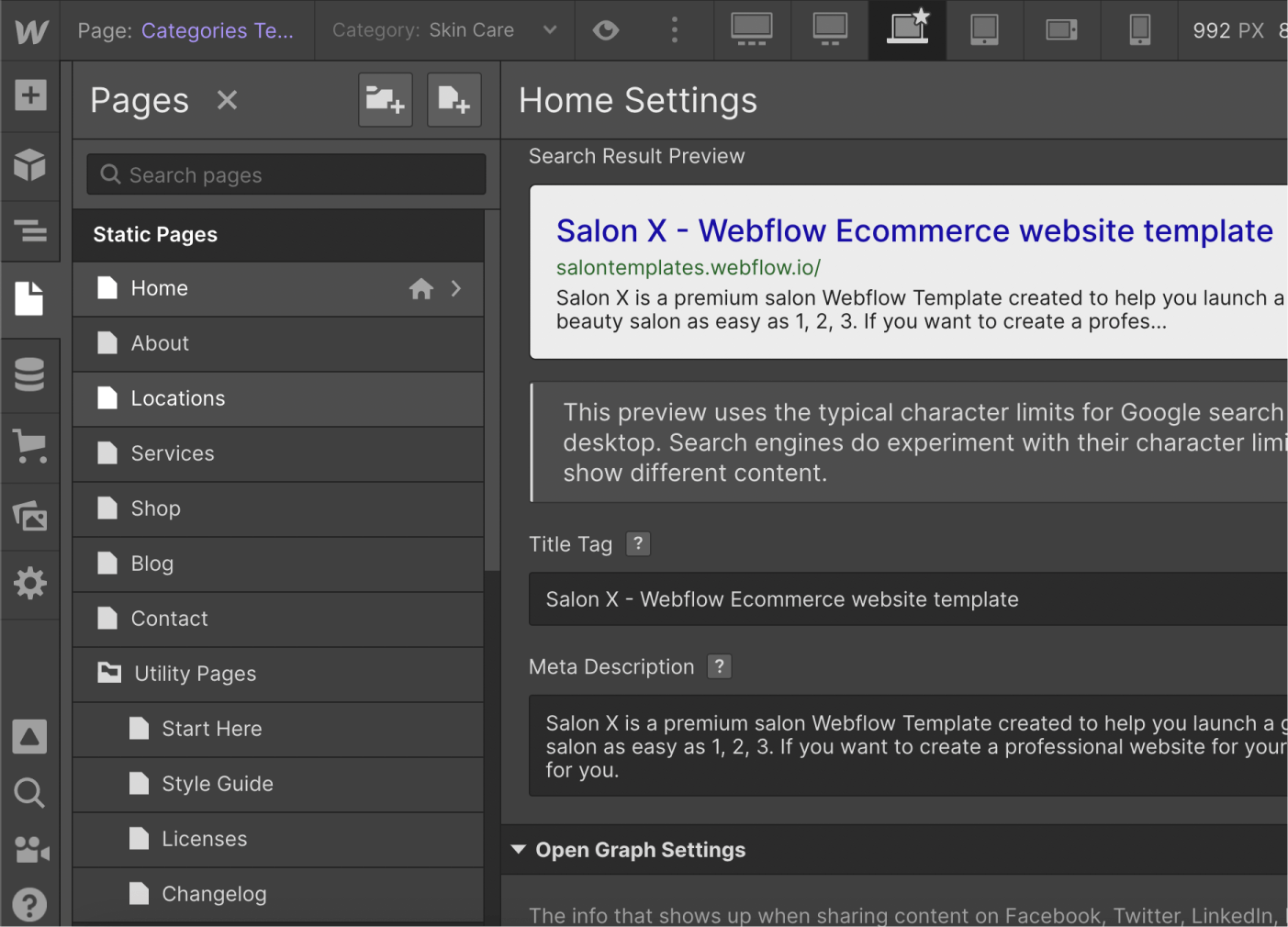Create a new static page
This screenshot has width=1288, height=927.
point(454,99)
